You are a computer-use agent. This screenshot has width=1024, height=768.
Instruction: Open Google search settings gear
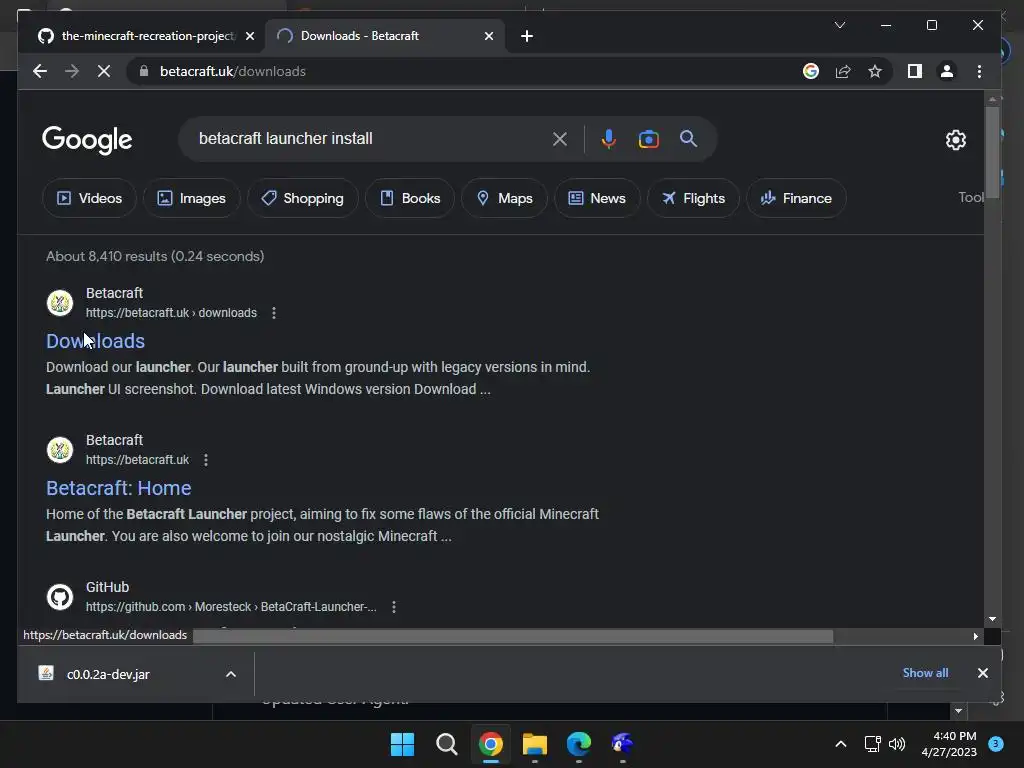(x=955, y=140)
